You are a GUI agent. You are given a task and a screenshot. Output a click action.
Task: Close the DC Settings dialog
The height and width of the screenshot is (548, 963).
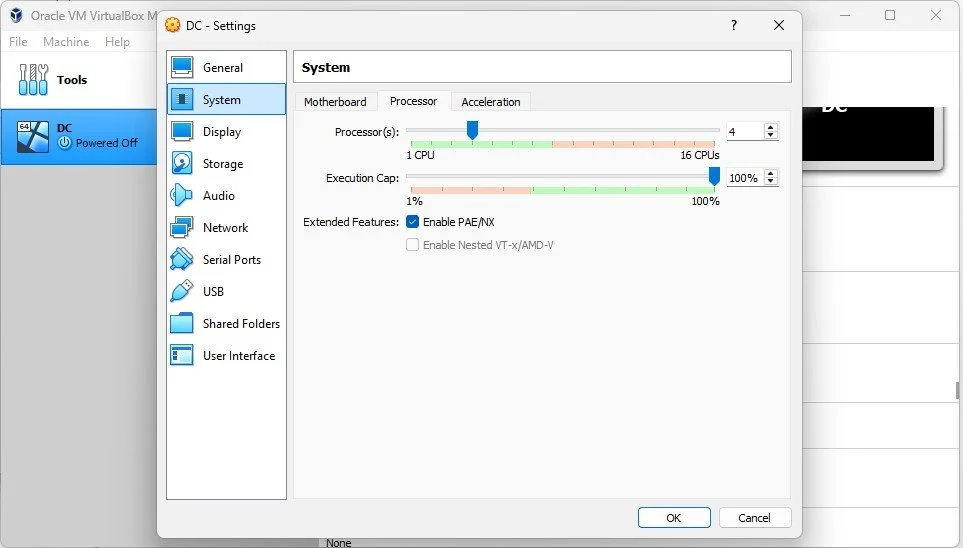click(779, 25)
